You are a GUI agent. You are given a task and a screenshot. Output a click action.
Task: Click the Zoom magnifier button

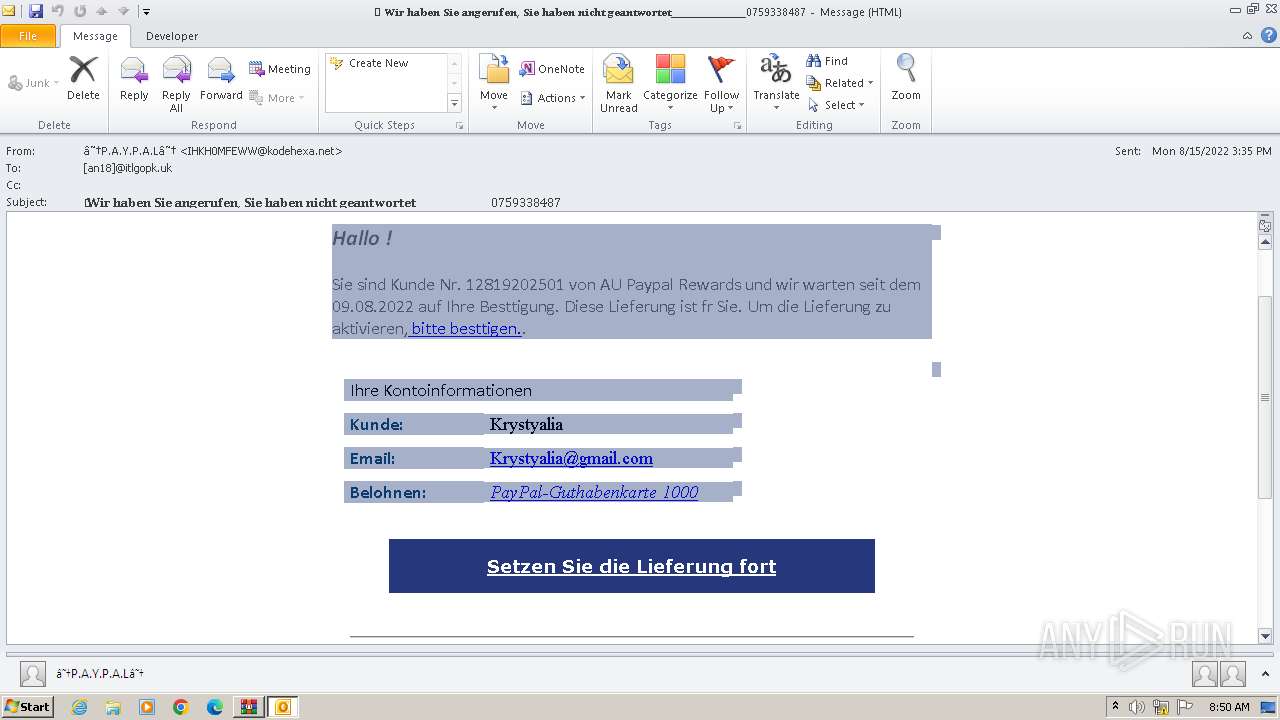coord(906,78)
